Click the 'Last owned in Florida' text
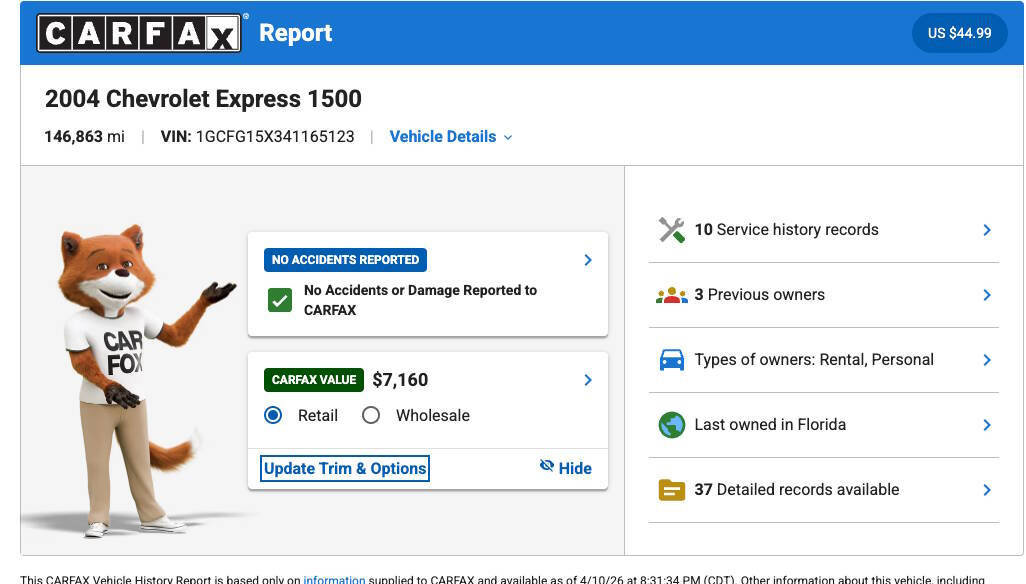 tap(770, 424)
